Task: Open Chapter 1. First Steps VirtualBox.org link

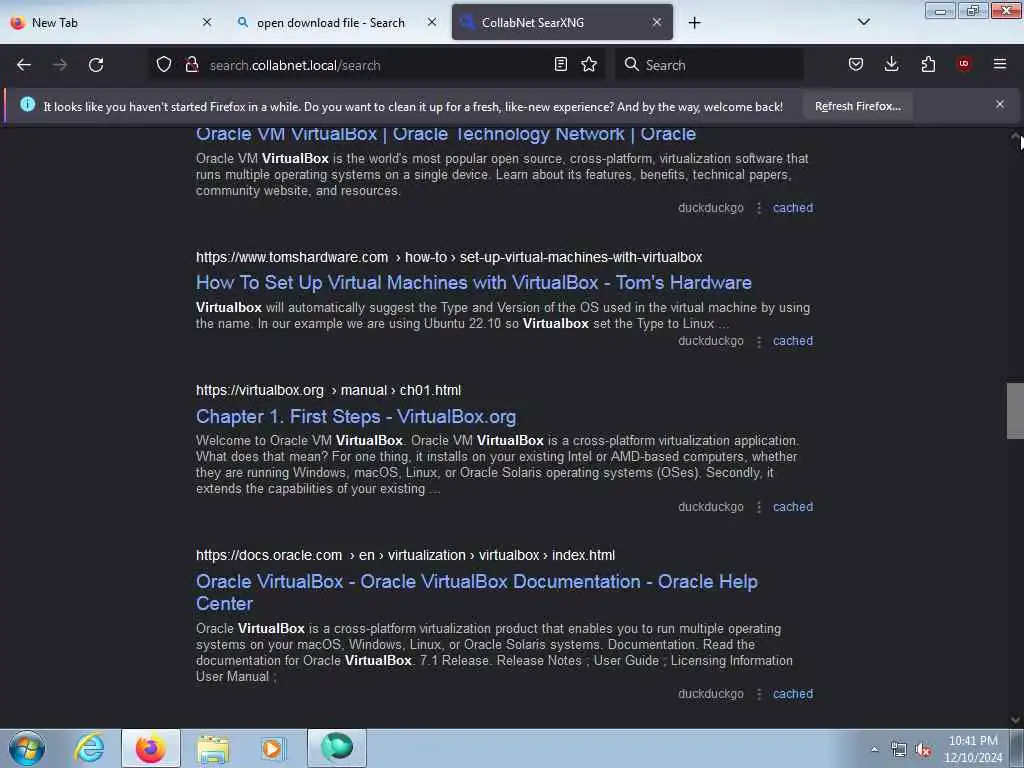Action: pos(356,417)
